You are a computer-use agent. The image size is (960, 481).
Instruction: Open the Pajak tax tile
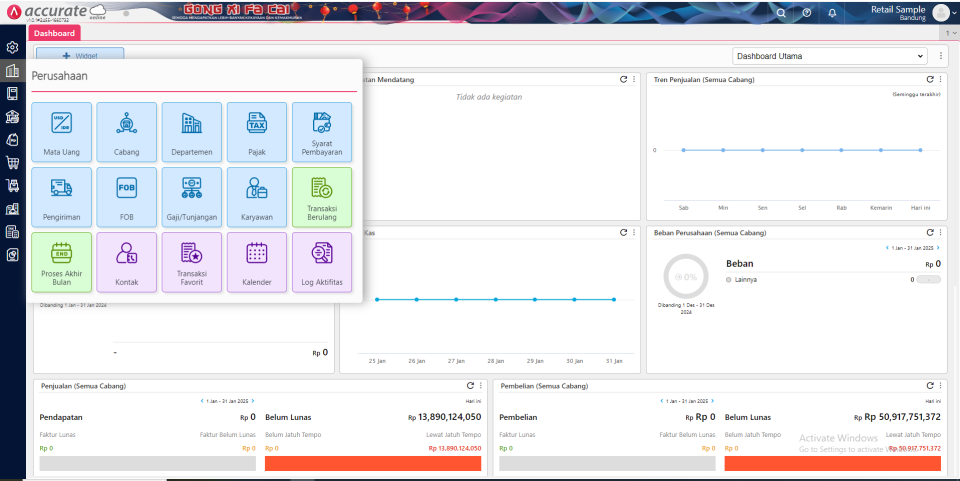coord(257,132)
